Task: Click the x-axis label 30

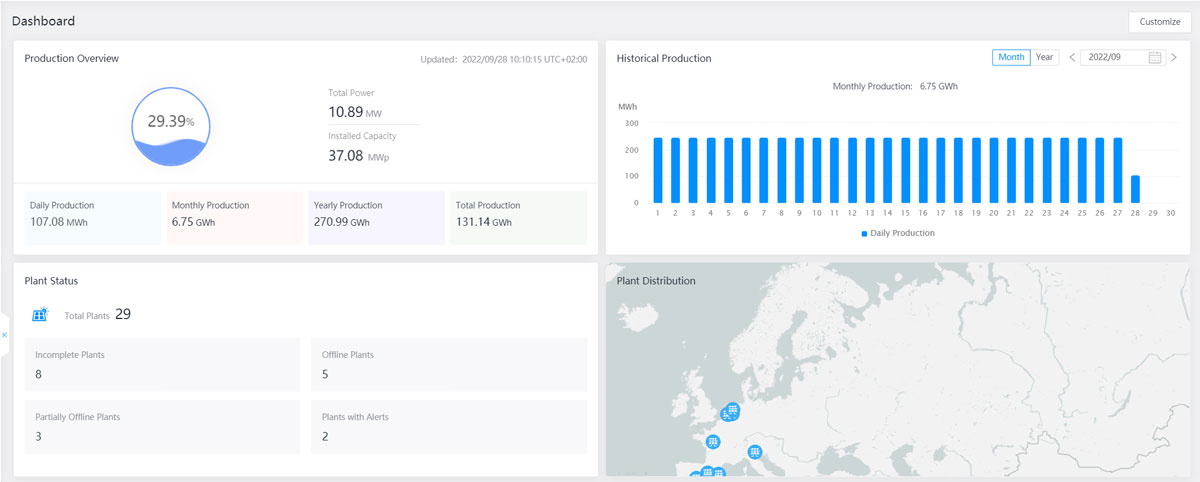Action: (x=1170, y=213)
